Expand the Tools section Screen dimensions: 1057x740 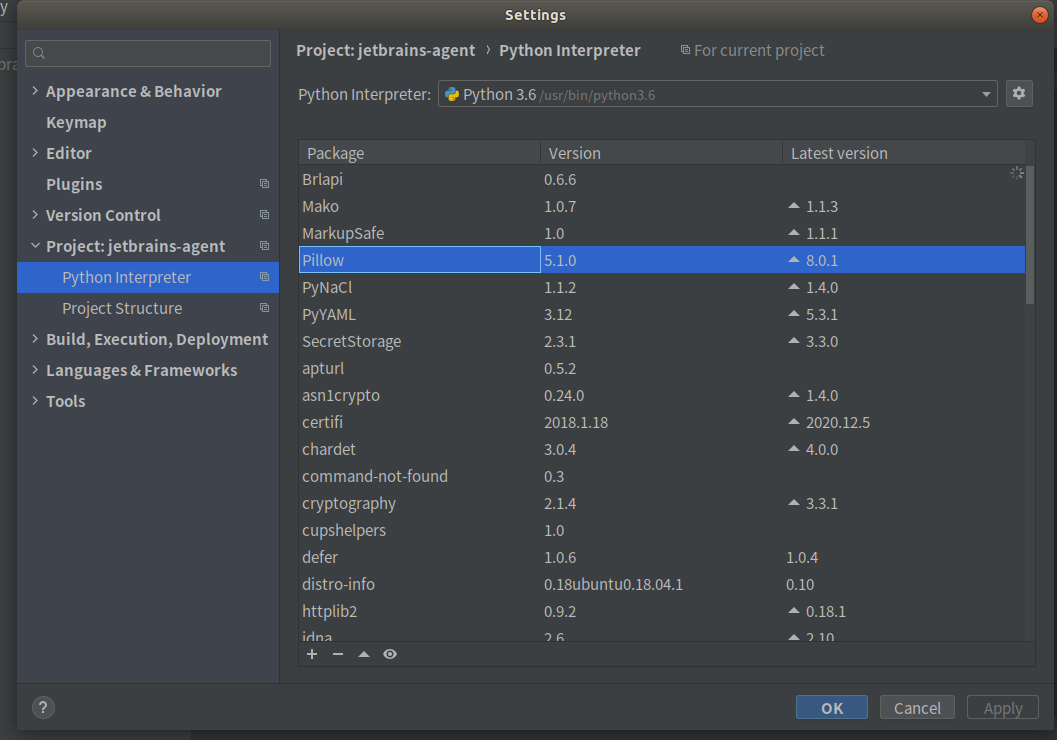coord(35,400)
